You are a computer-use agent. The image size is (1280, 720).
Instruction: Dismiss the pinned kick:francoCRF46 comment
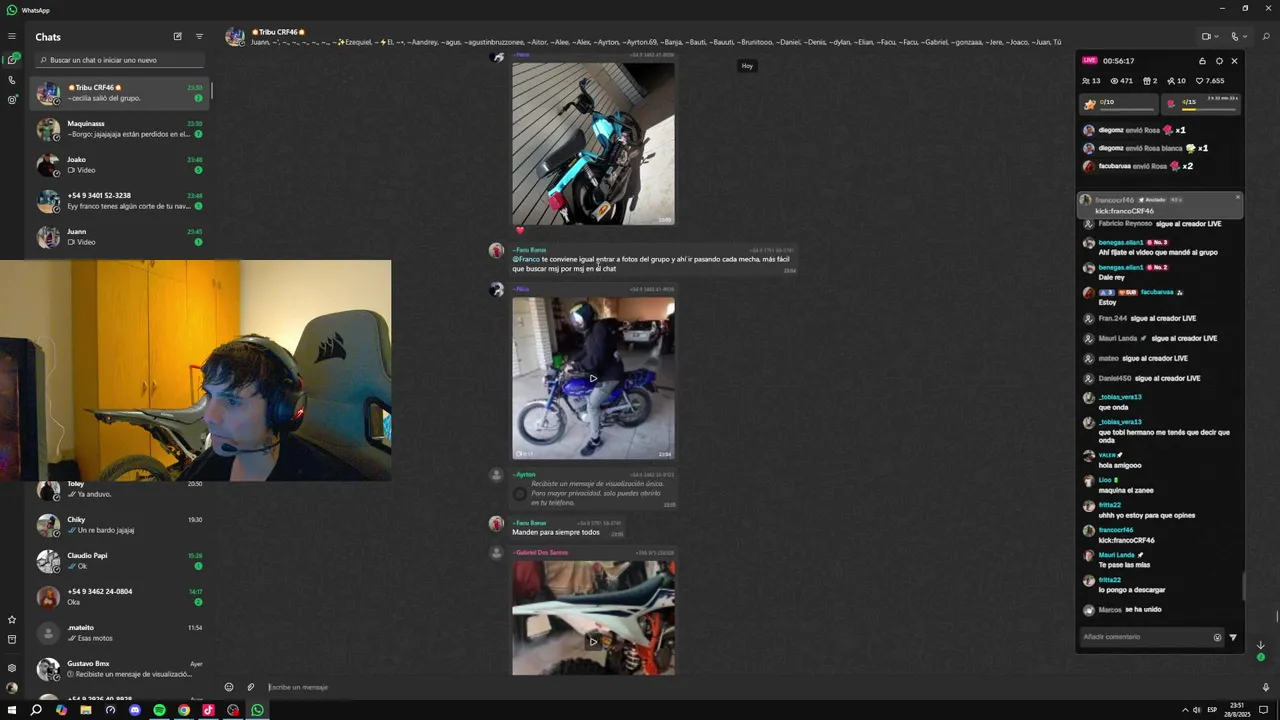[1237, 197]
